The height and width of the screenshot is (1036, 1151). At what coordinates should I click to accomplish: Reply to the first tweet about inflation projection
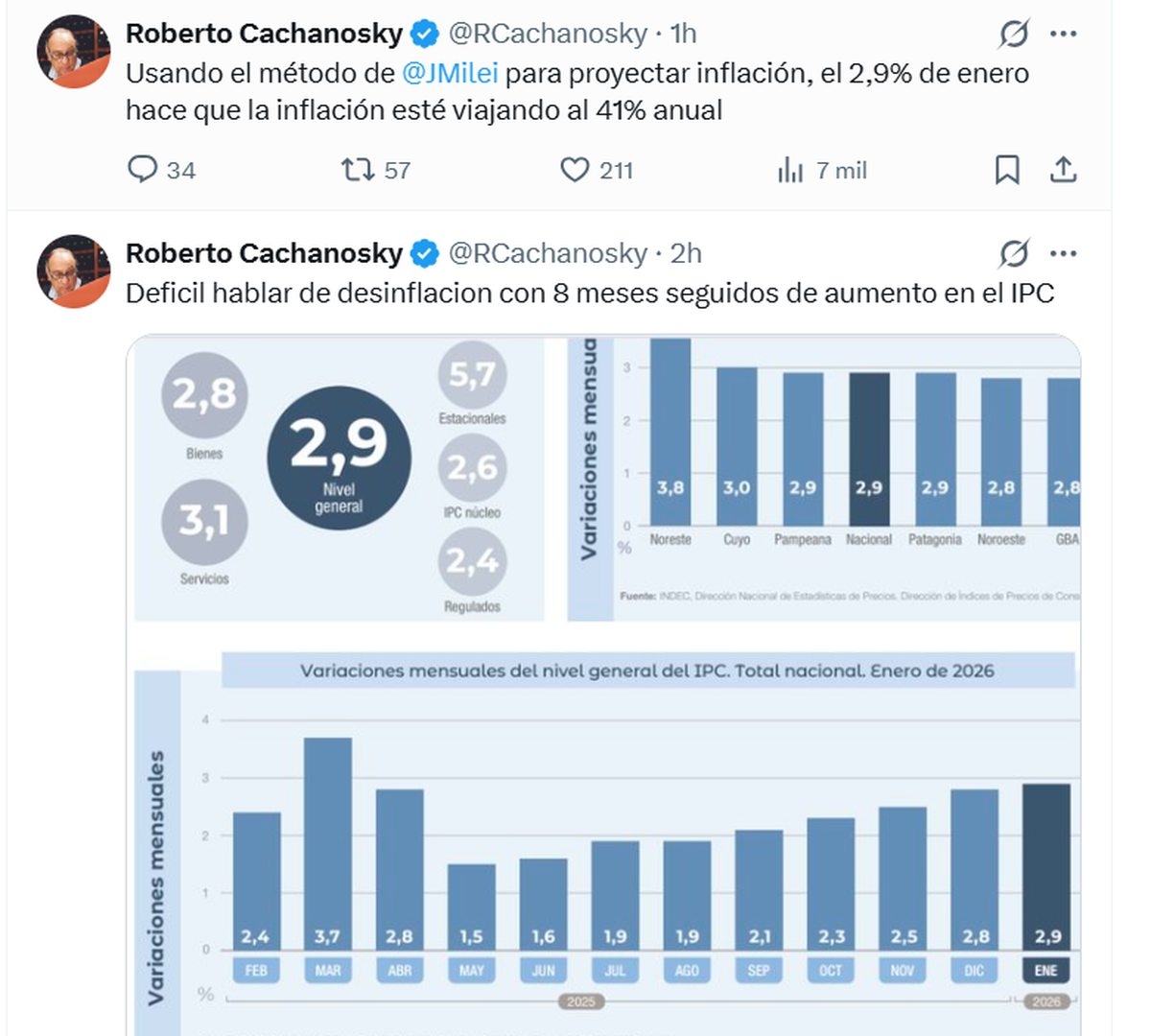[143, 170]
